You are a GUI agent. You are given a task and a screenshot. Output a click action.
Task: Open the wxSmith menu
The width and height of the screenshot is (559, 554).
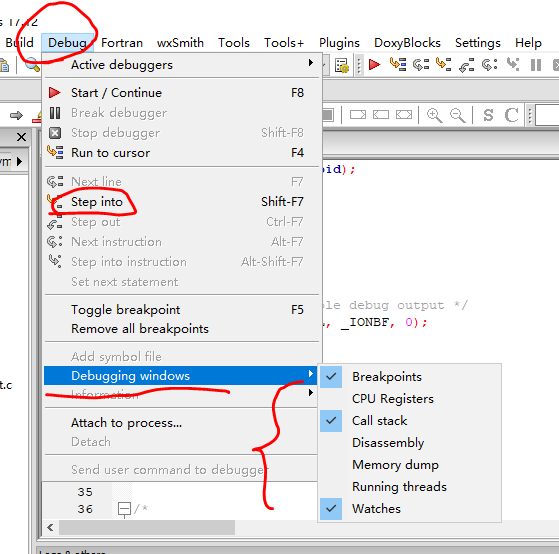(180, 43)
